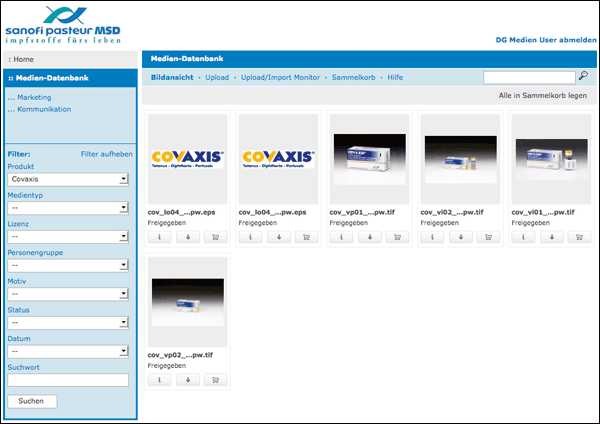Expand the Medientyp filter dropdown
This screenshot has width=600, height=424.
68,208
